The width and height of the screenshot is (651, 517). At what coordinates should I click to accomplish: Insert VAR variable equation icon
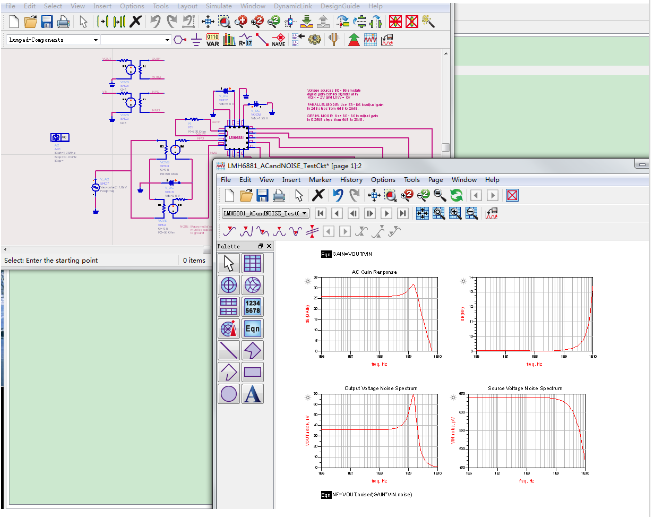[x=213, y=40]
